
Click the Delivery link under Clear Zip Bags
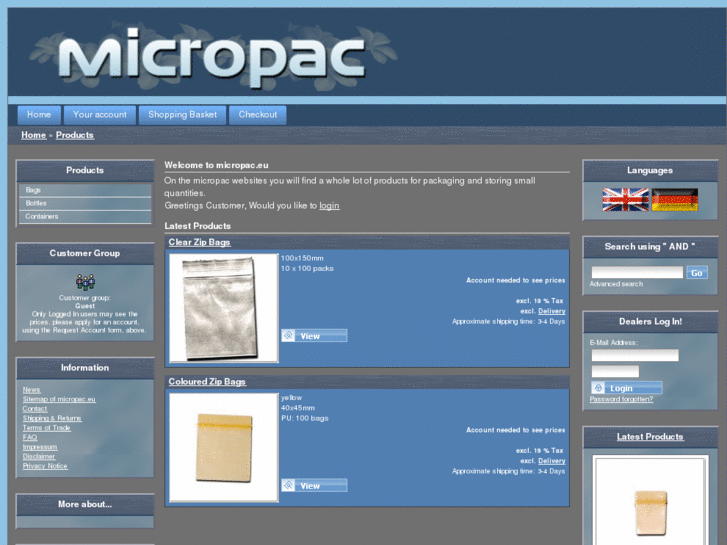pos(551,311)
